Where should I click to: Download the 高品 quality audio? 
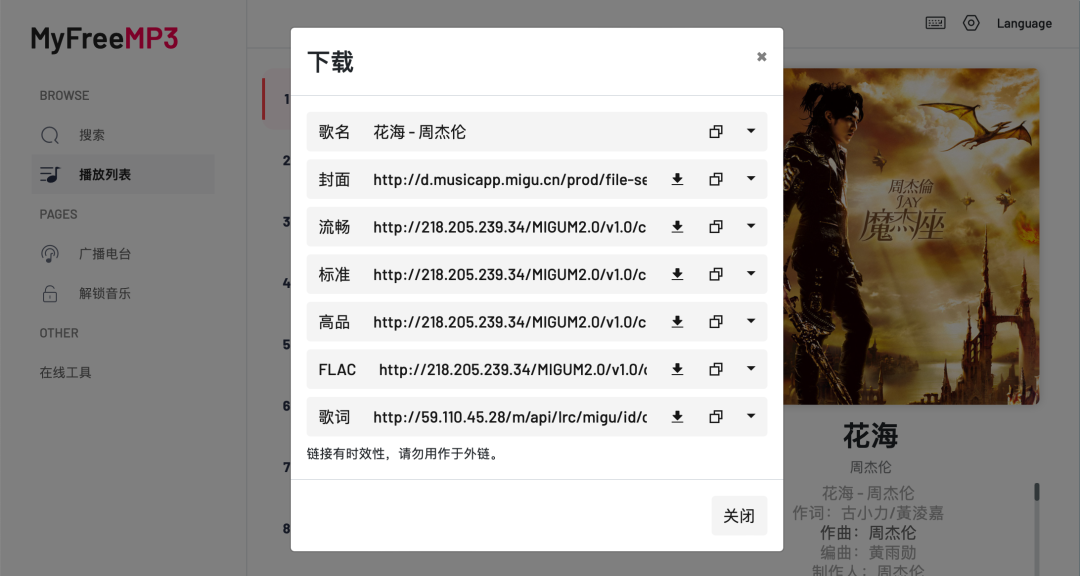[677, 322]
